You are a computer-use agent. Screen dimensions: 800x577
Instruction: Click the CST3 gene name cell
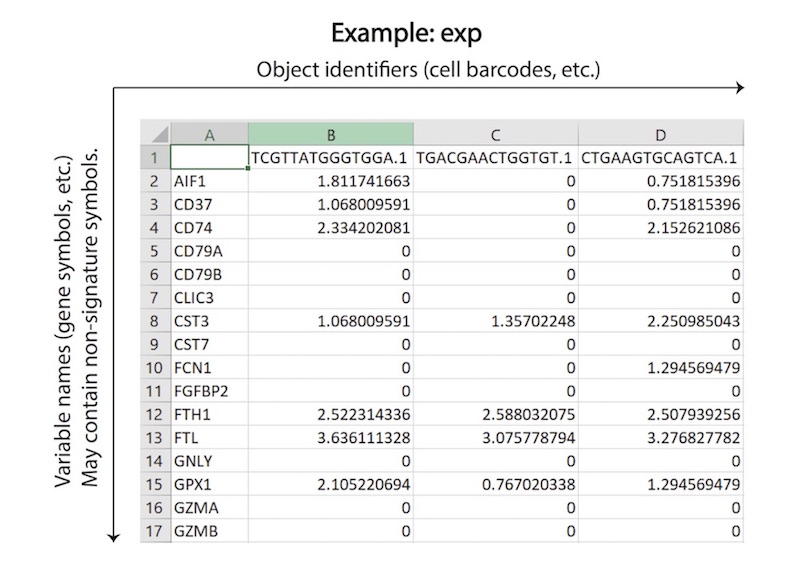[x=209, y=321]
